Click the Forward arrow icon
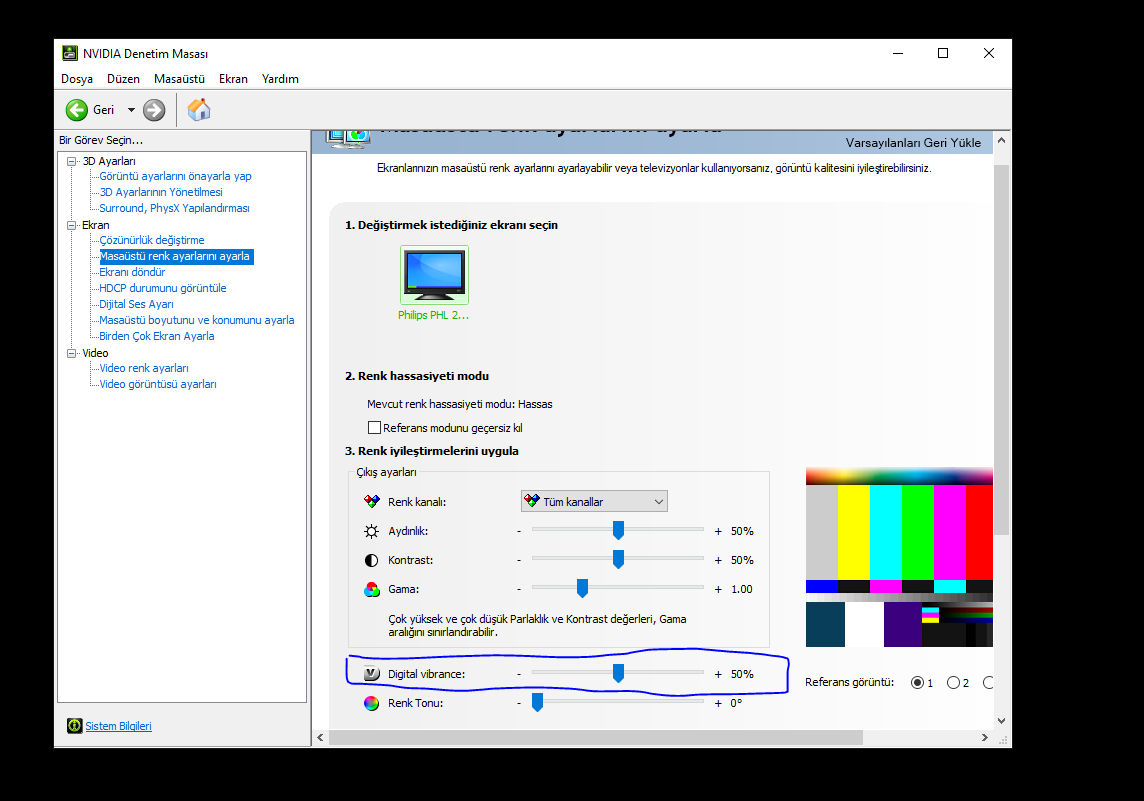This screenshot has height=801, width=1144. tap(154, 110)
